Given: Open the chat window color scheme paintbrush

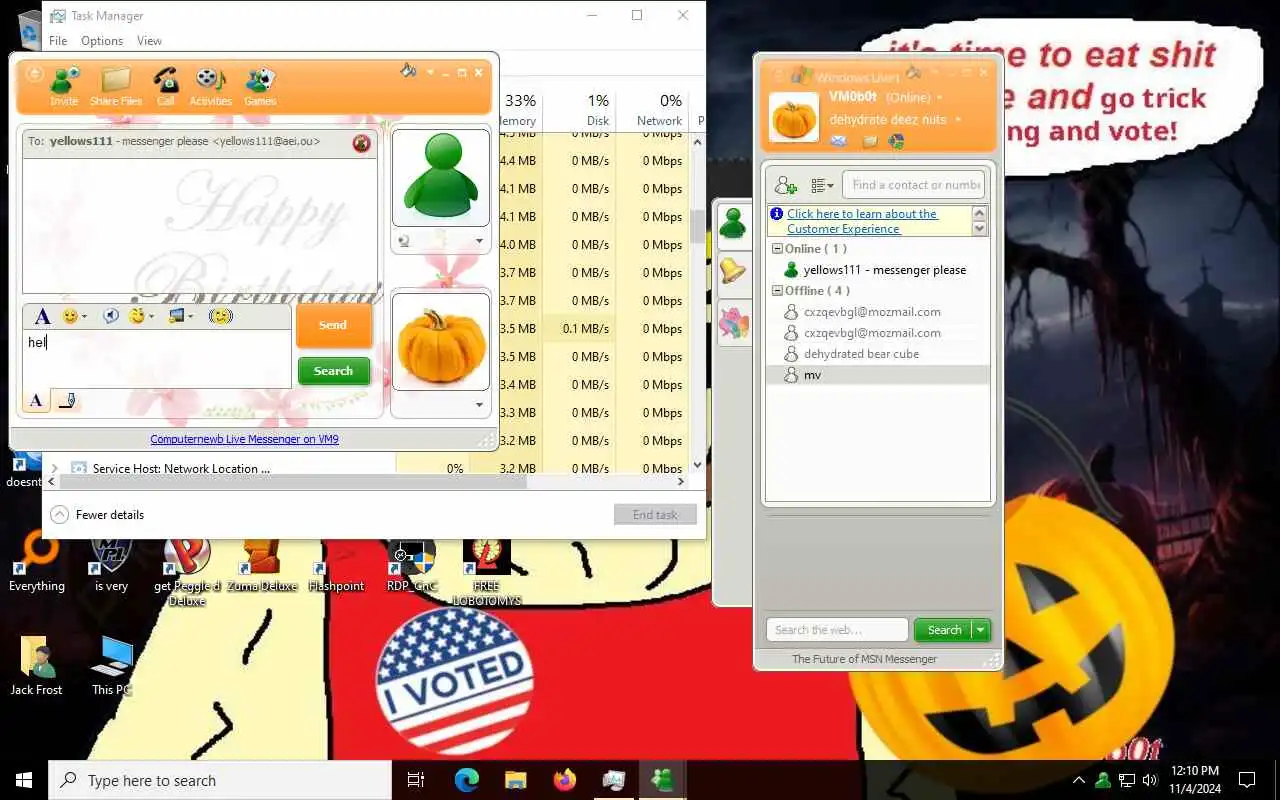Looking at the screenshot, I should click(x=408, y=71).
